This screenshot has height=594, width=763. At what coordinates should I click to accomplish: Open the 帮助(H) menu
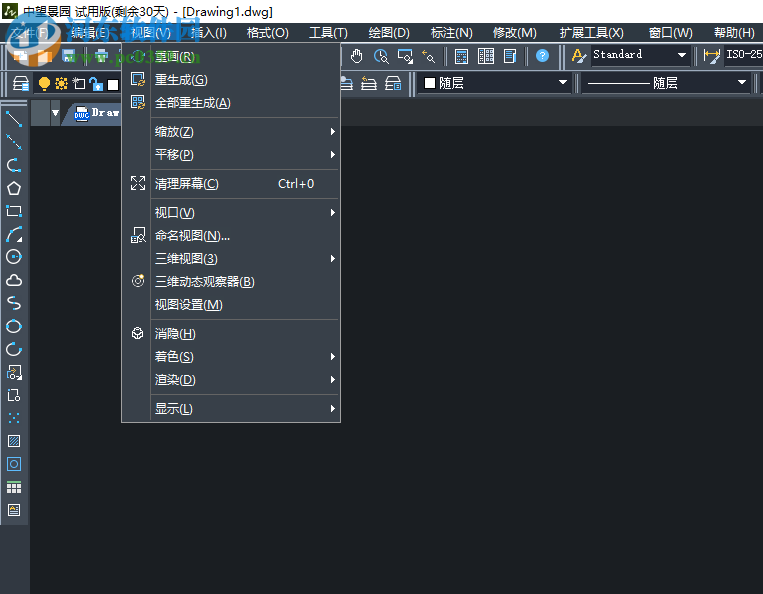tap(734, 33)
